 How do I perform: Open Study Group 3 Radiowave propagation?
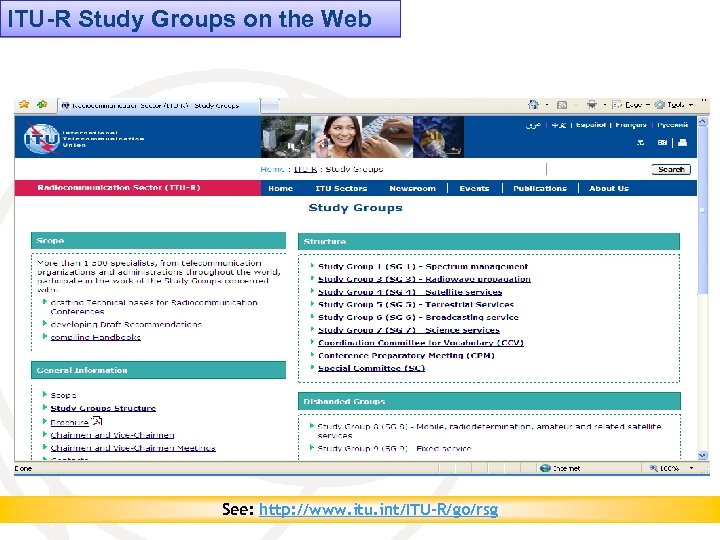(x=424, y=279)
